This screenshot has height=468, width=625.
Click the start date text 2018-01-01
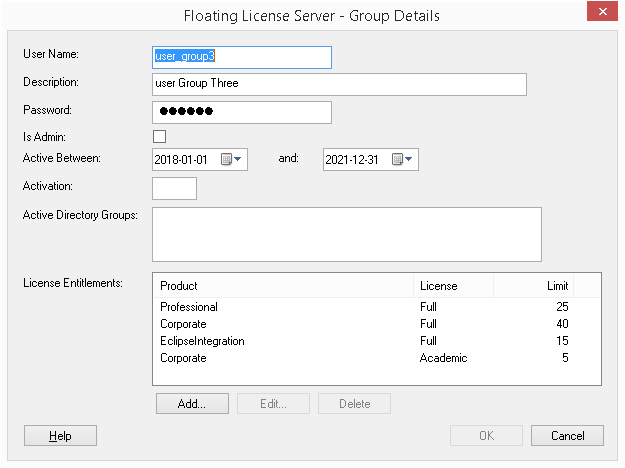184,159
